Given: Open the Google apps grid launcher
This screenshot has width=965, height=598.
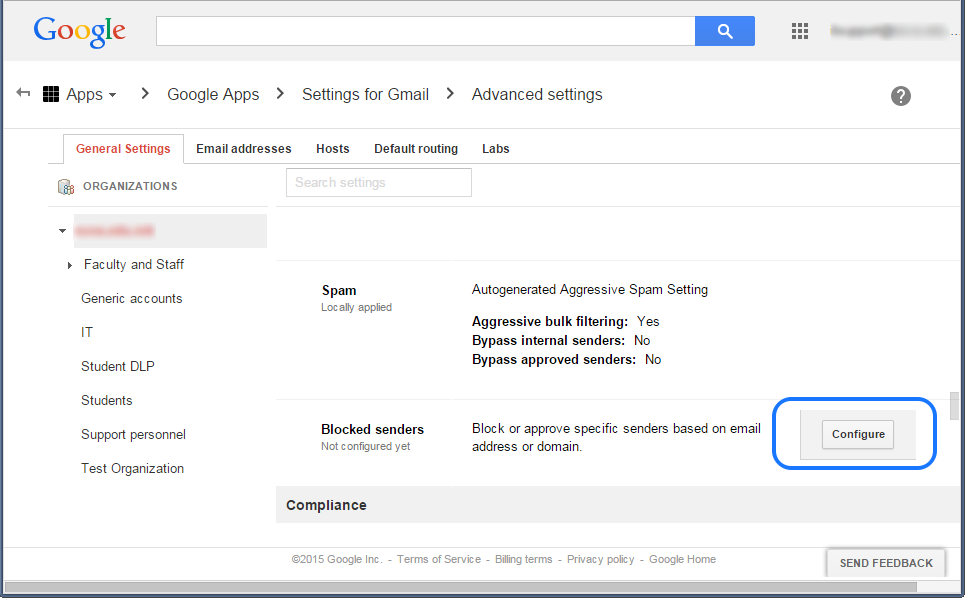Looking at the screenshot, I should 799,31.
